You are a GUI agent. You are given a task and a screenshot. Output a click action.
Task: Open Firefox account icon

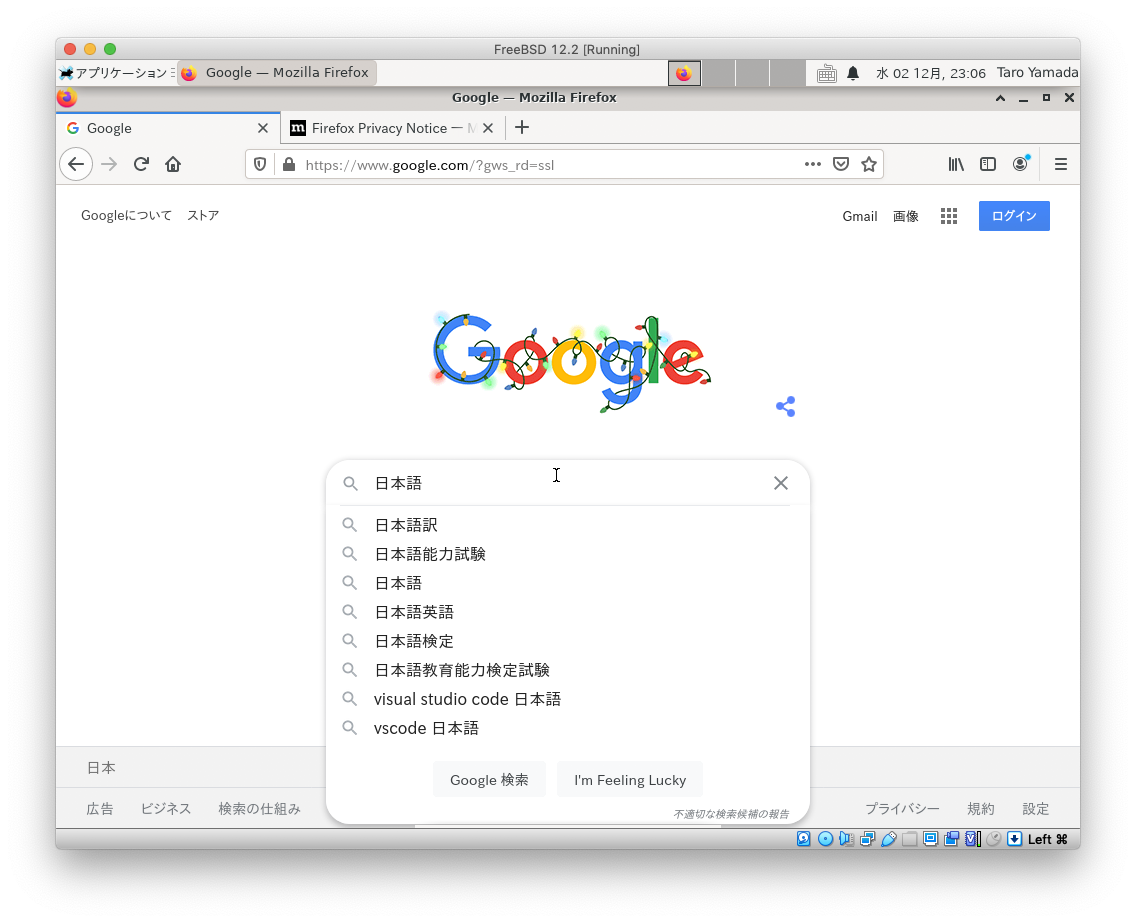1020,164
